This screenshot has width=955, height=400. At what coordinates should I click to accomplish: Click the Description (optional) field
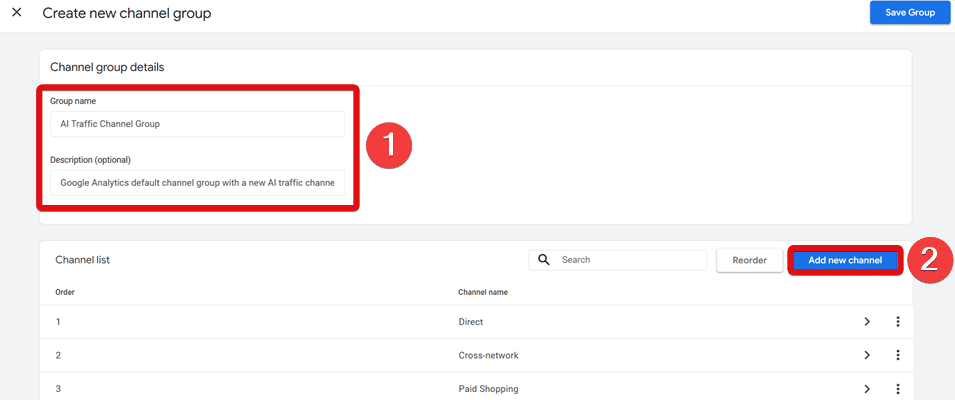pyautogui.click(x=197, y=183)
